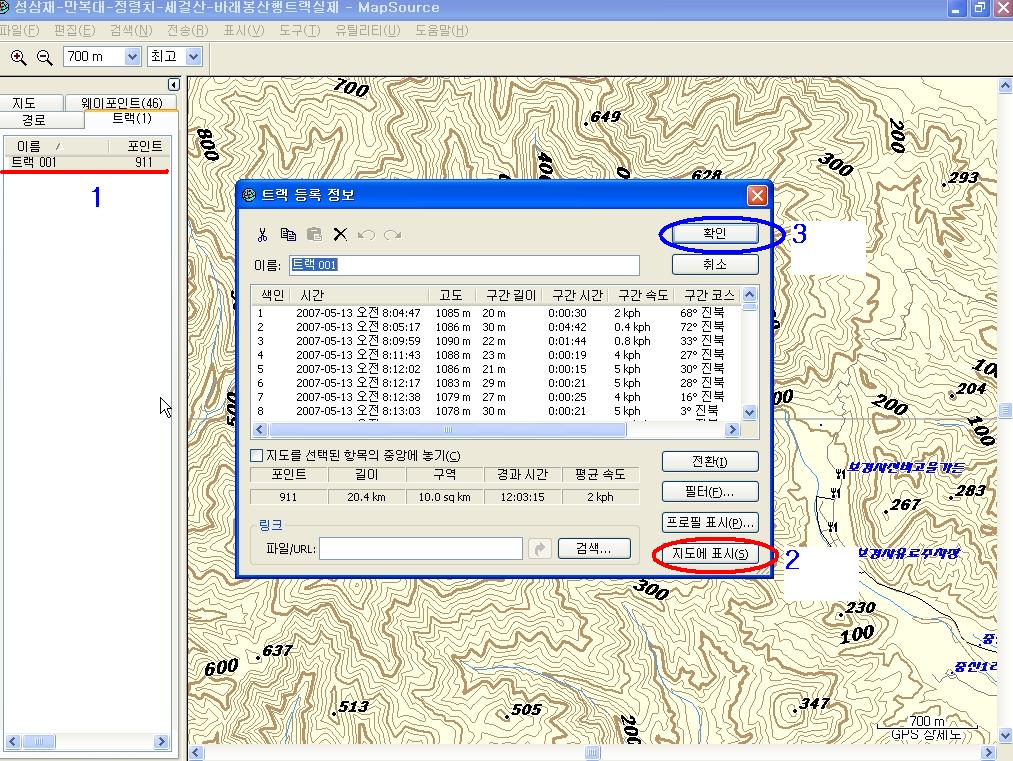Select track point row 3 at 8:09:59
1013x761 pixels.
(x=496, y=341)
